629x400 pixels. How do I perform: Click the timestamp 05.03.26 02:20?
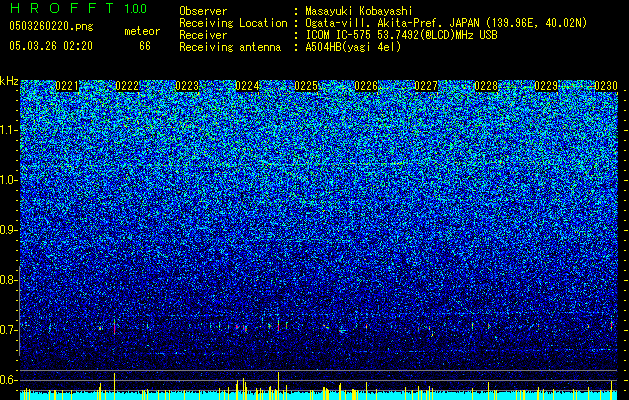[x=51, y=46]
